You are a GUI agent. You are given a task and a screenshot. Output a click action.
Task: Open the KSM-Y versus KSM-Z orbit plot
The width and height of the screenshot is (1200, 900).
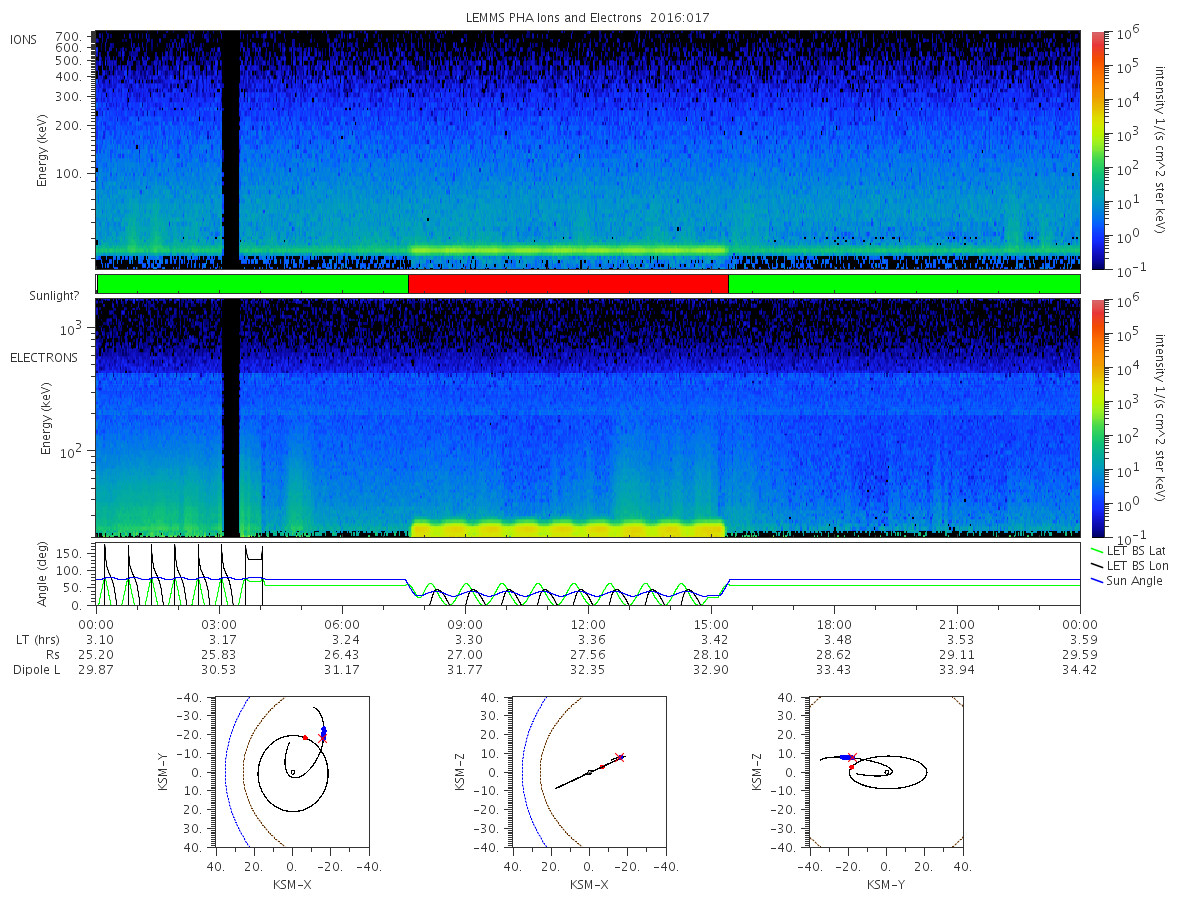point(886,771)
